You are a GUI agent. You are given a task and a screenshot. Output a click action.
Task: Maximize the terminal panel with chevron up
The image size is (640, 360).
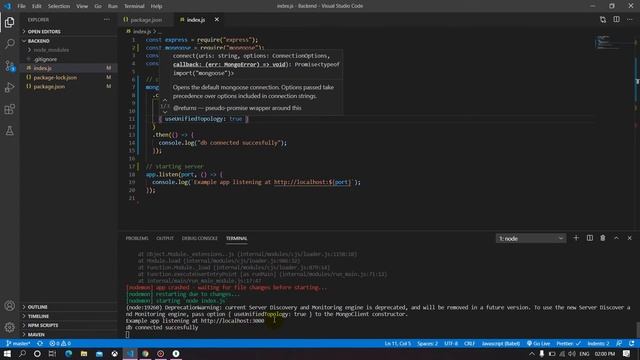[x=616, y=238]
